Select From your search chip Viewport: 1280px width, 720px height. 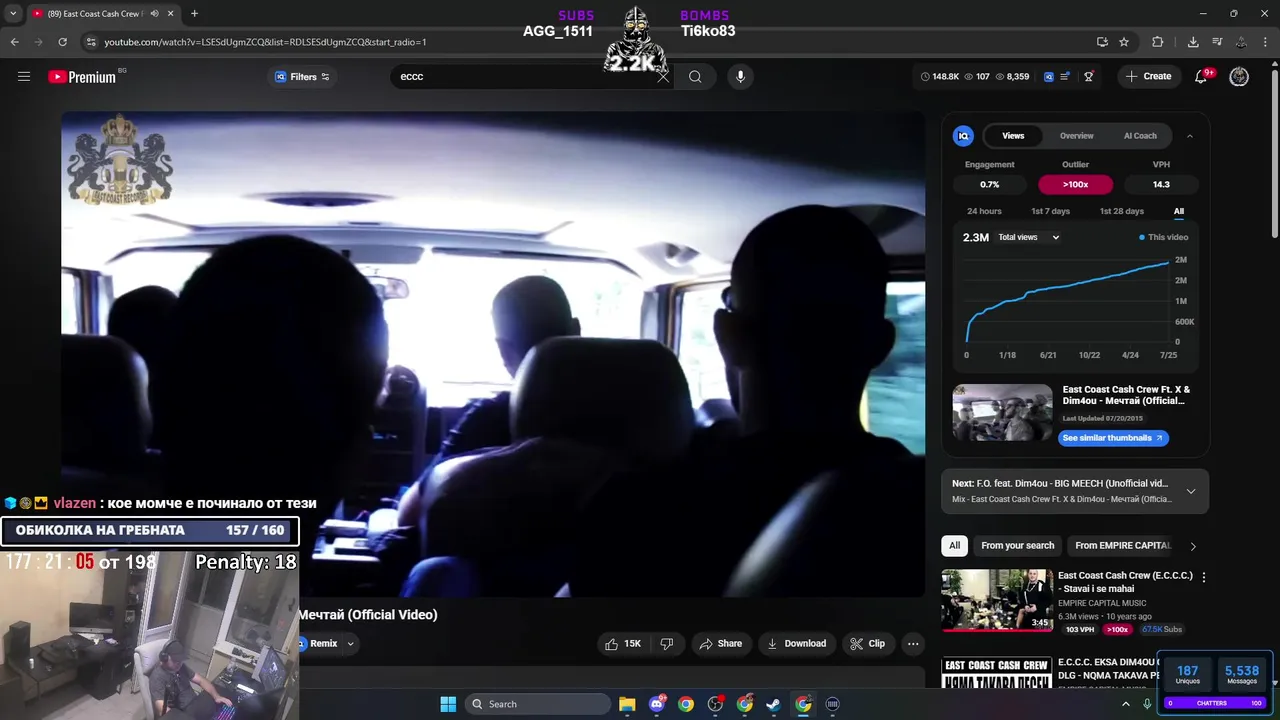click(1017, 545)
